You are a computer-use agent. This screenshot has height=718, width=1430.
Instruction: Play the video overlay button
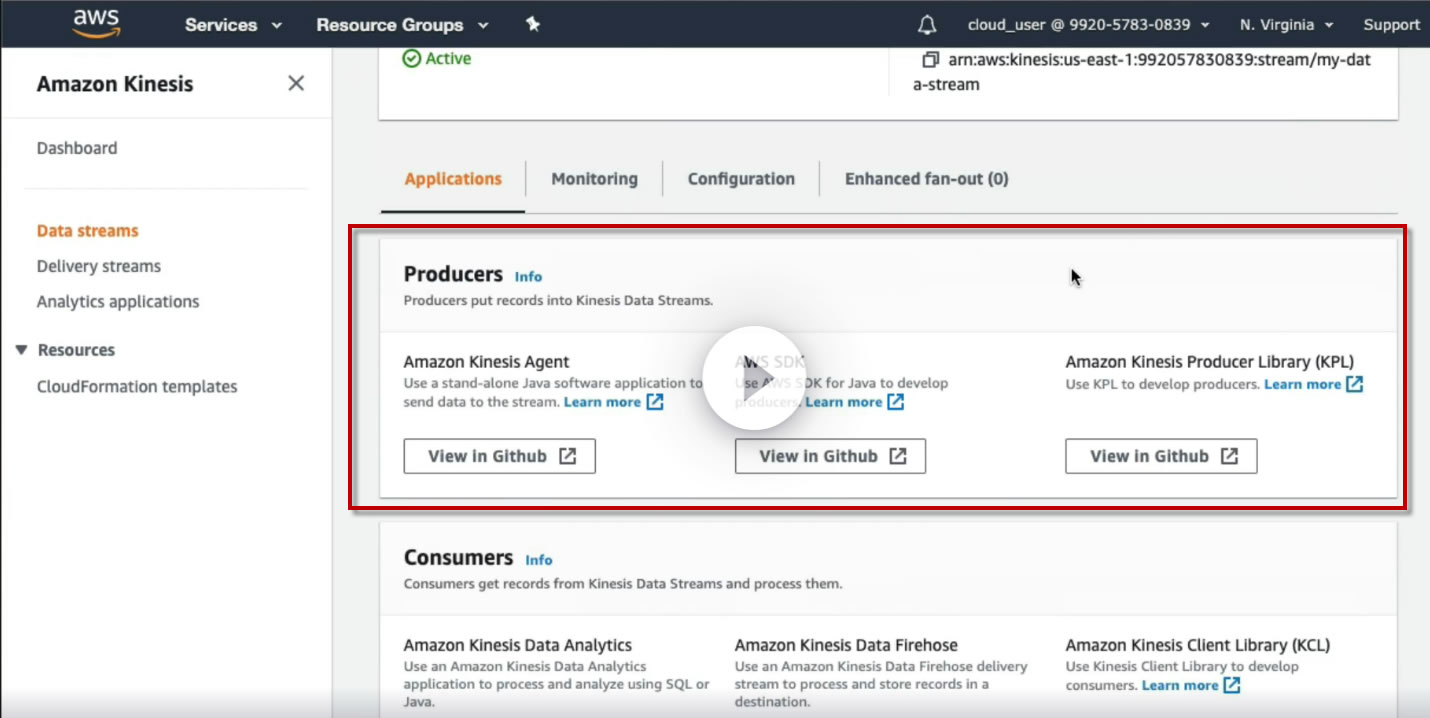[753, 377]
